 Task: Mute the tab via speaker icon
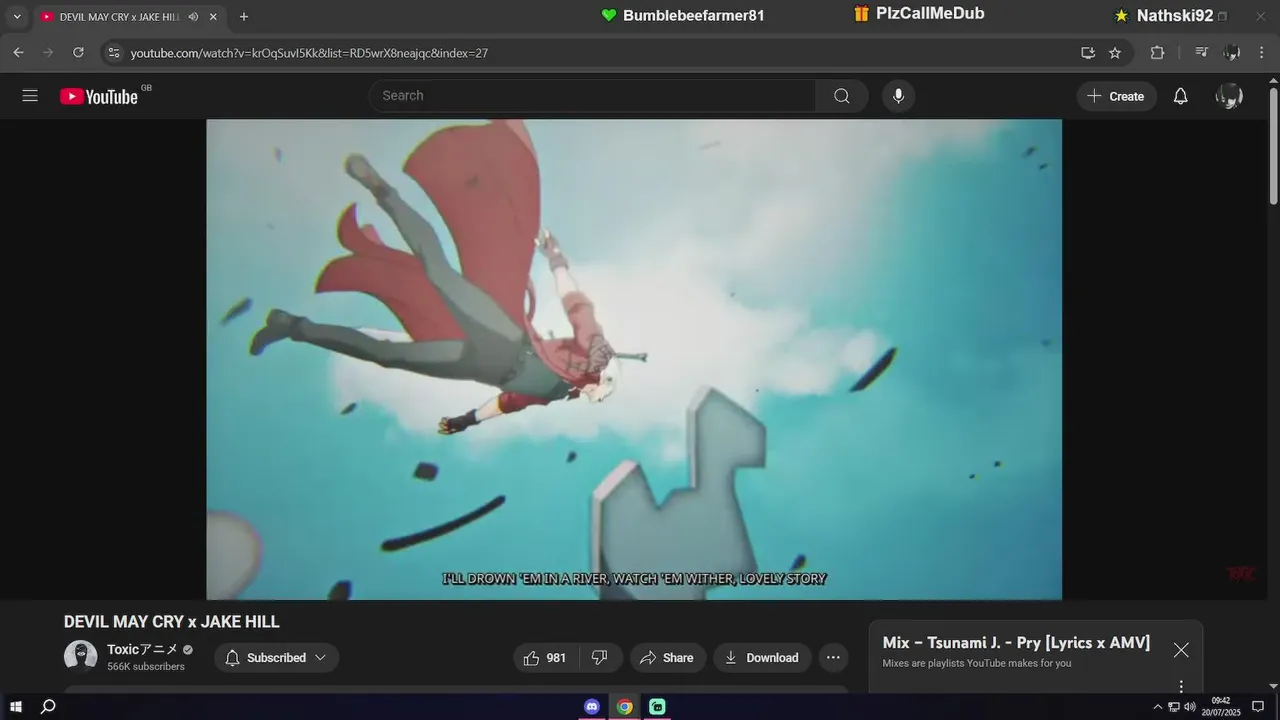[x=193, y=17]
